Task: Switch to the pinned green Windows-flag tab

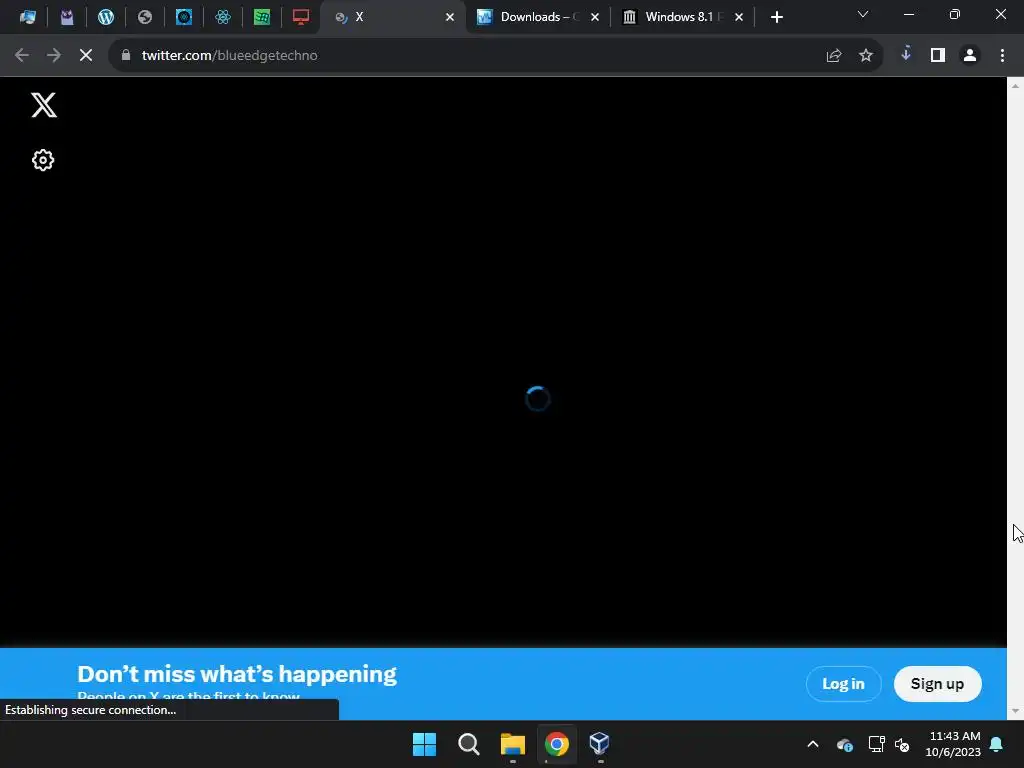Action: pyautogui.click(x=262, y=17)
